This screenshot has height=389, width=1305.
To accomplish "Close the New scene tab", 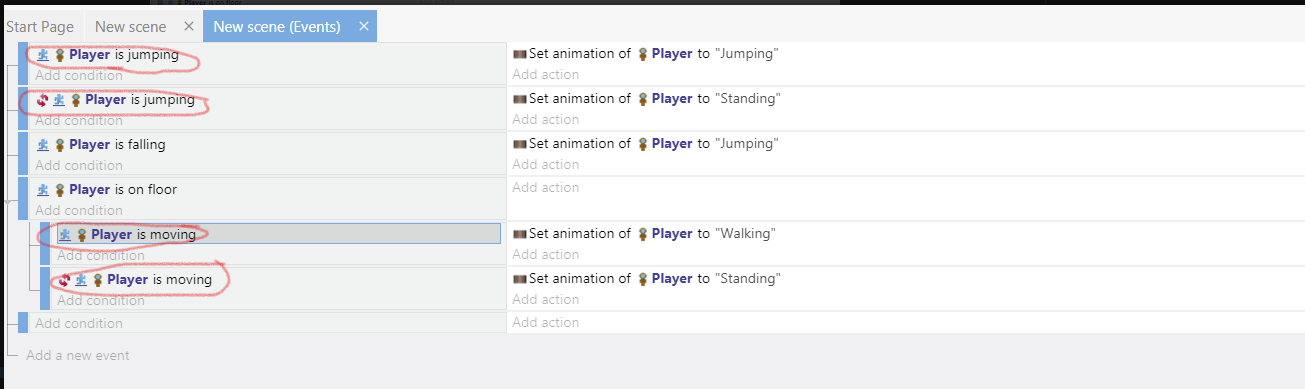I will pos(188,26).
